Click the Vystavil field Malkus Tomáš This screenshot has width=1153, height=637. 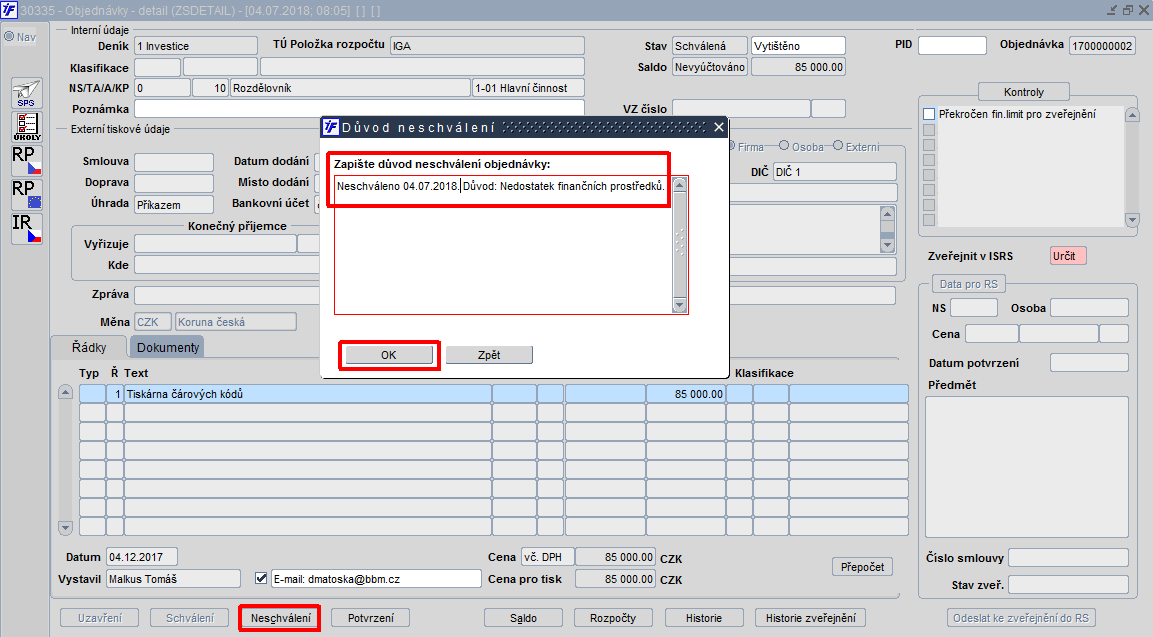[x=174, y=579]
